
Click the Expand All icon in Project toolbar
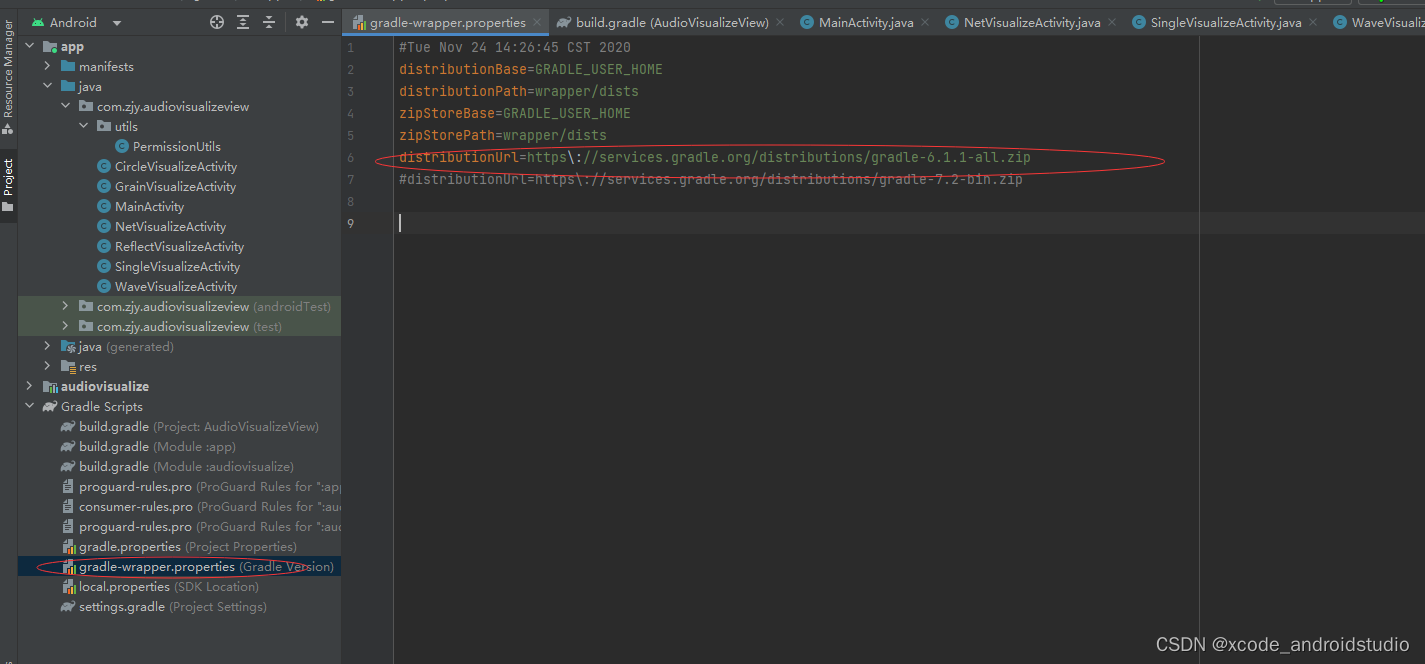(243, 21)
